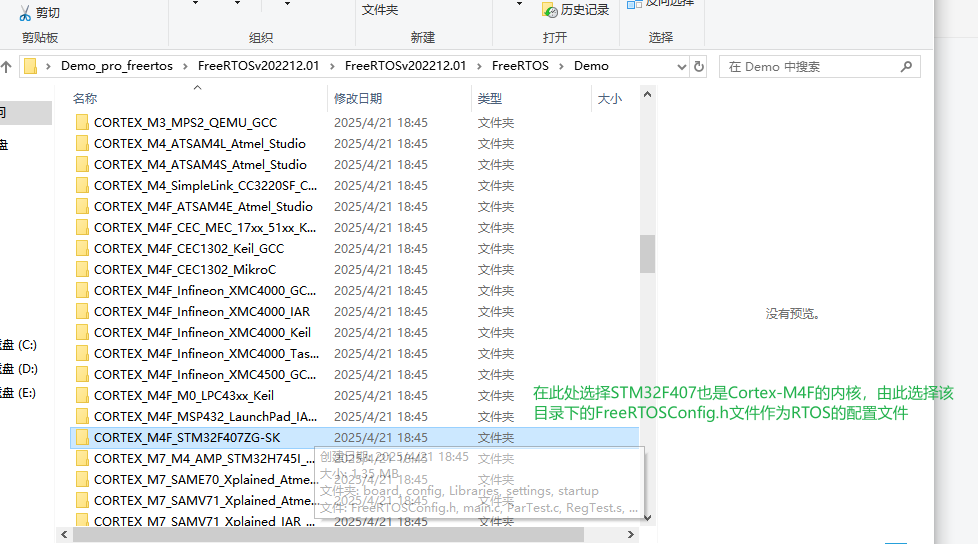This screenshot has width=978, height=544.
Task: Click horizontal scrollbar left arrow
Action: [x=64, y=535]
